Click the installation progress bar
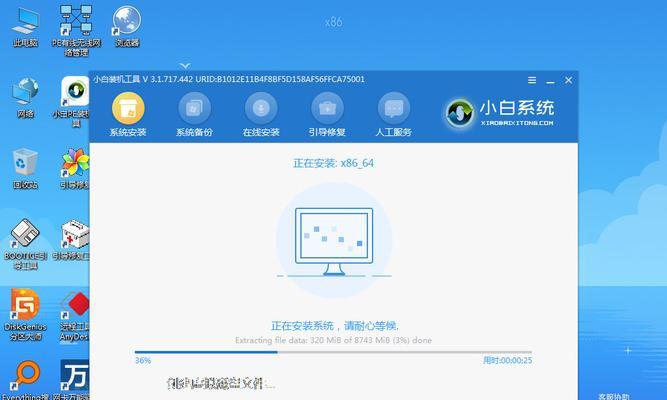The image size is (667, 400). tap(333, 352)
